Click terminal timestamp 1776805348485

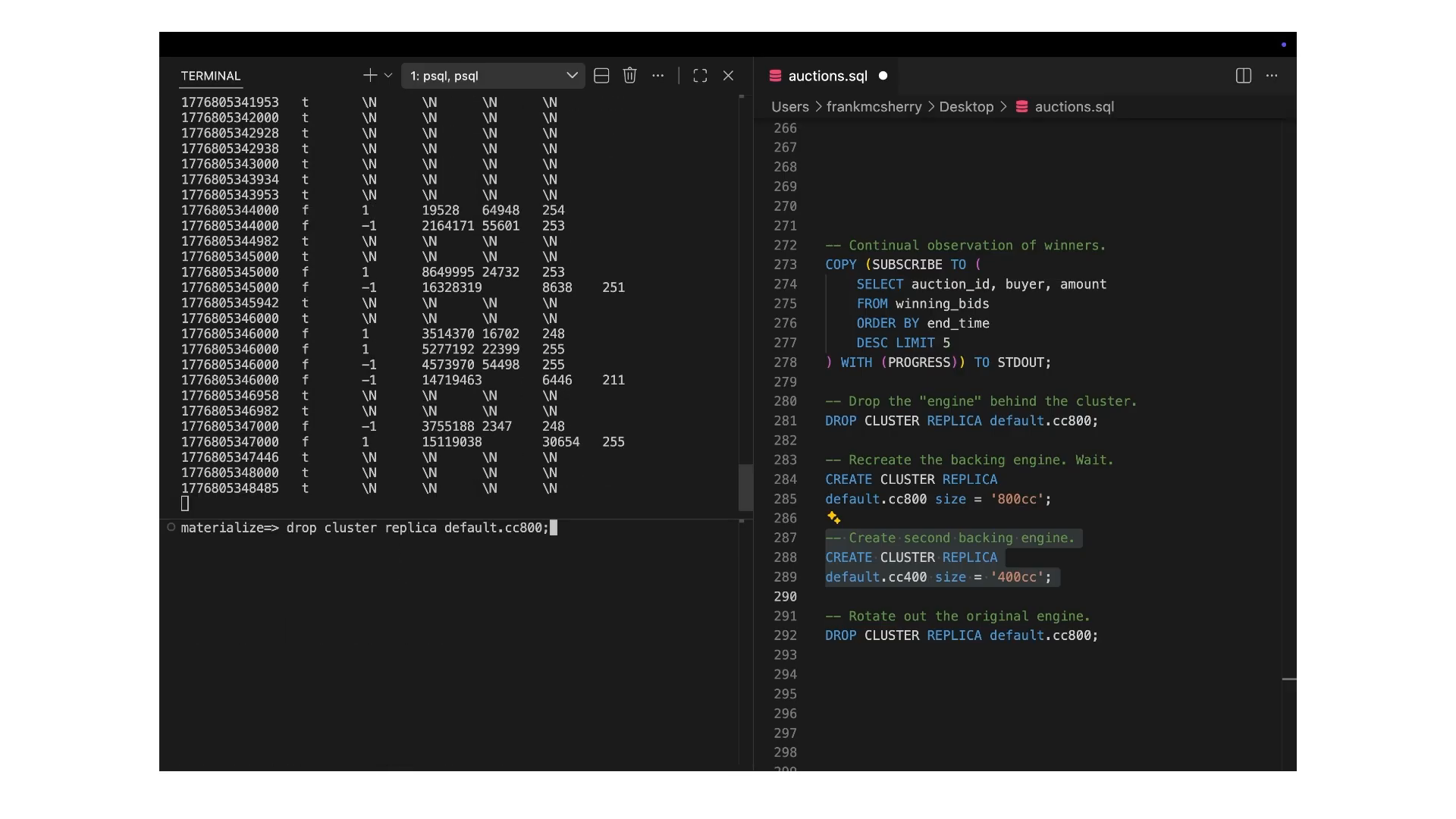pyautogui.click(x=230, y=488)
